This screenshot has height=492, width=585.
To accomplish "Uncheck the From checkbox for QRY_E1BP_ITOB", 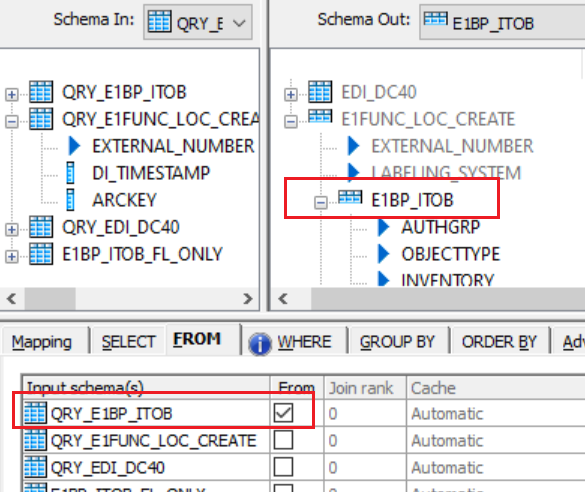I will 283,413.
